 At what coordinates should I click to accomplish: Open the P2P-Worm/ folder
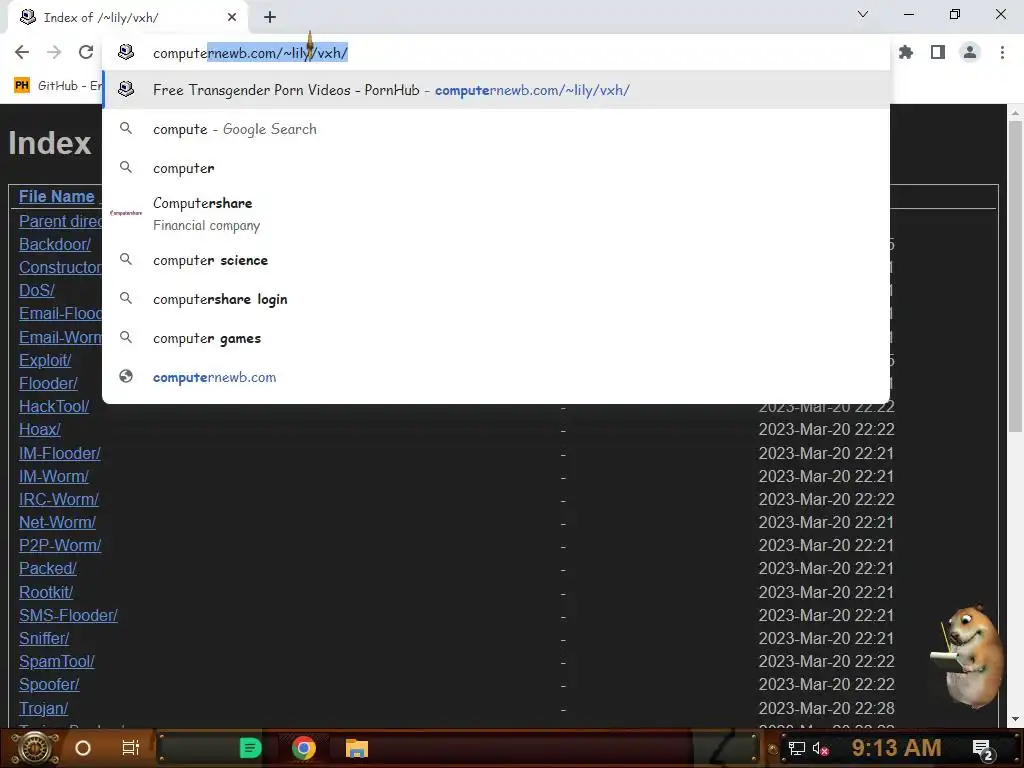point(60,545)
